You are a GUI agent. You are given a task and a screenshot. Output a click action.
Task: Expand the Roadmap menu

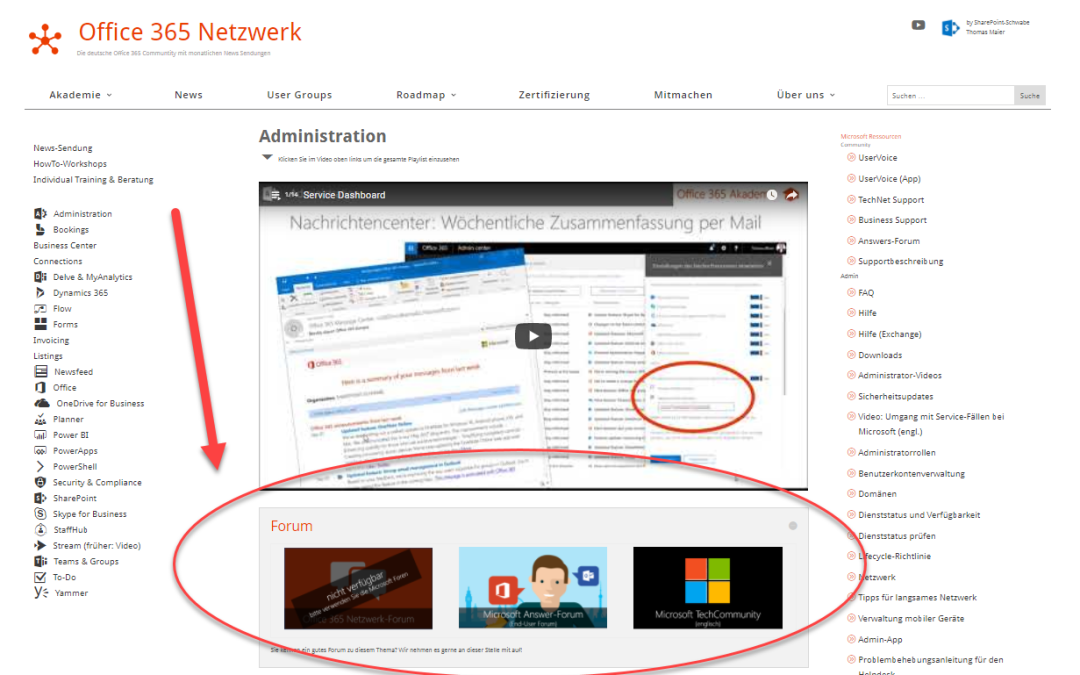pos(426,95)
